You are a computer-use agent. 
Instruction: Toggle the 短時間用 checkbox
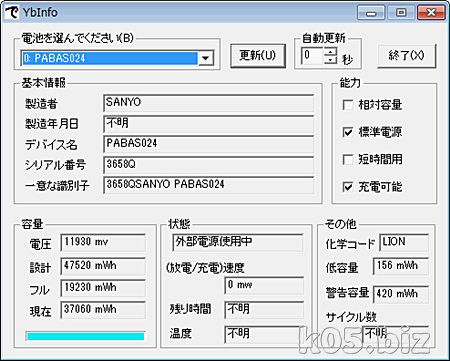tap(348, 159)
